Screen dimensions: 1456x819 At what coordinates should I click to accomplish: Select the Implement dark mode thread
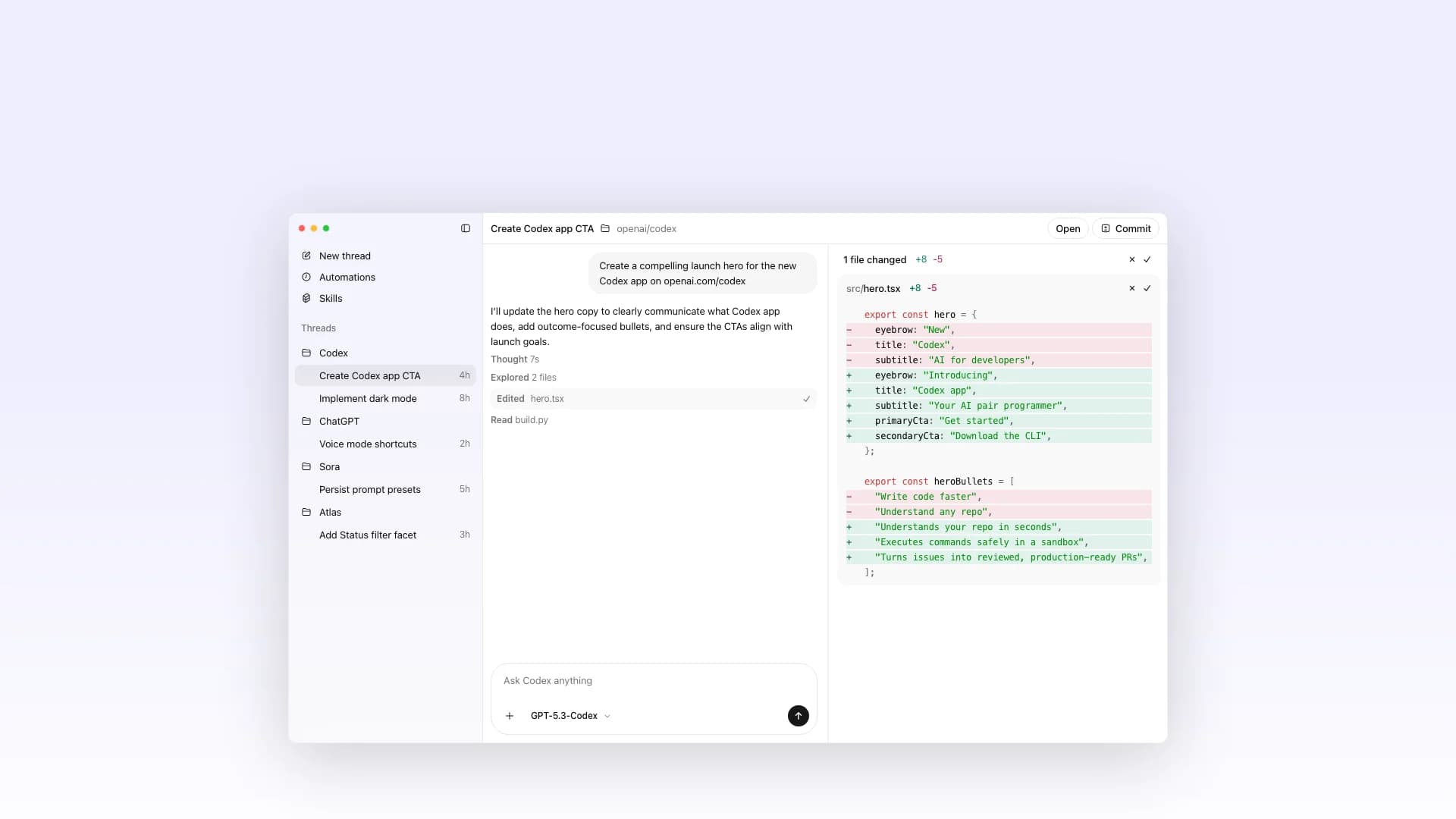(368, 398)
